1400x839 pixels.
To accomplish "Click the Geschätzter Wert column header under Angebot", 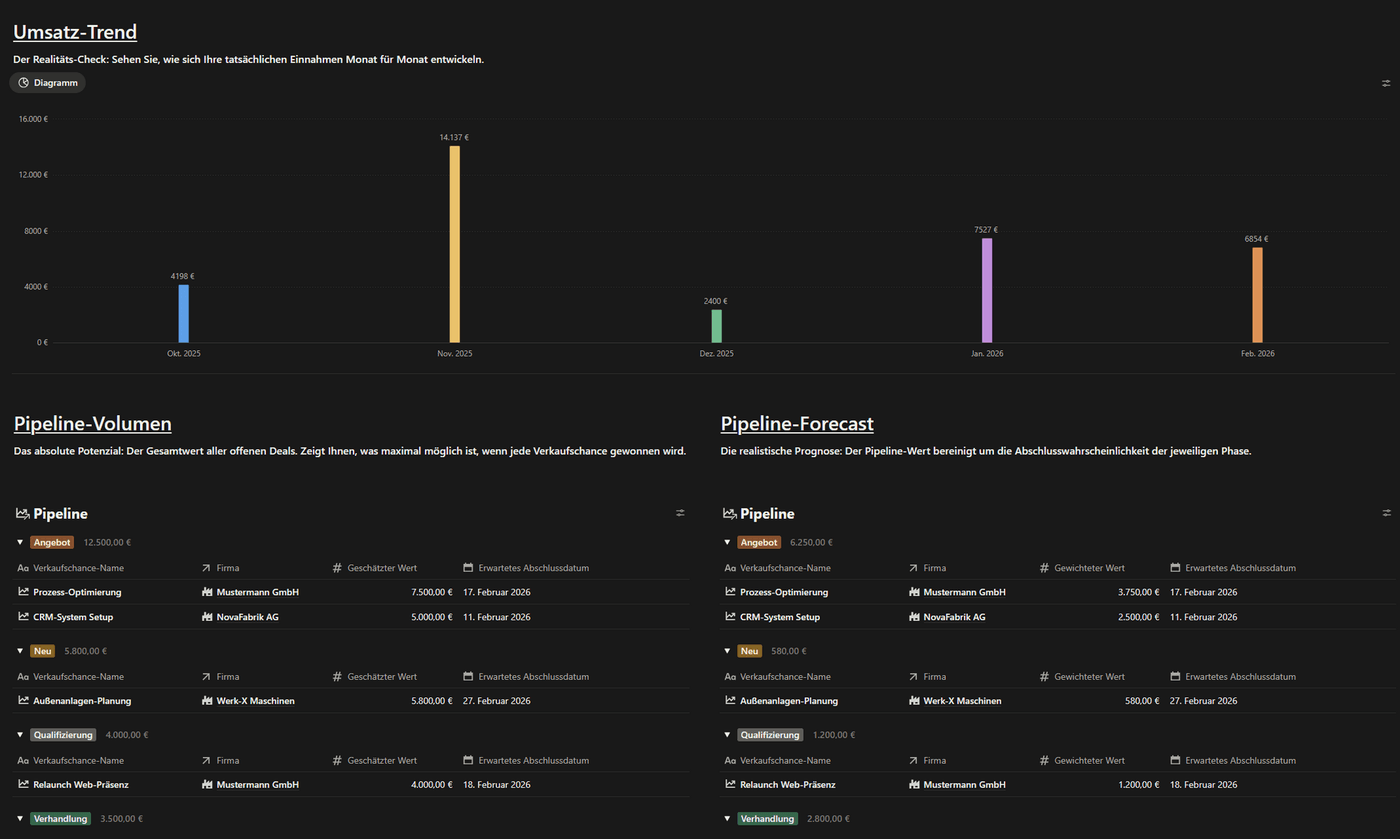I will (x=382, y=568).
